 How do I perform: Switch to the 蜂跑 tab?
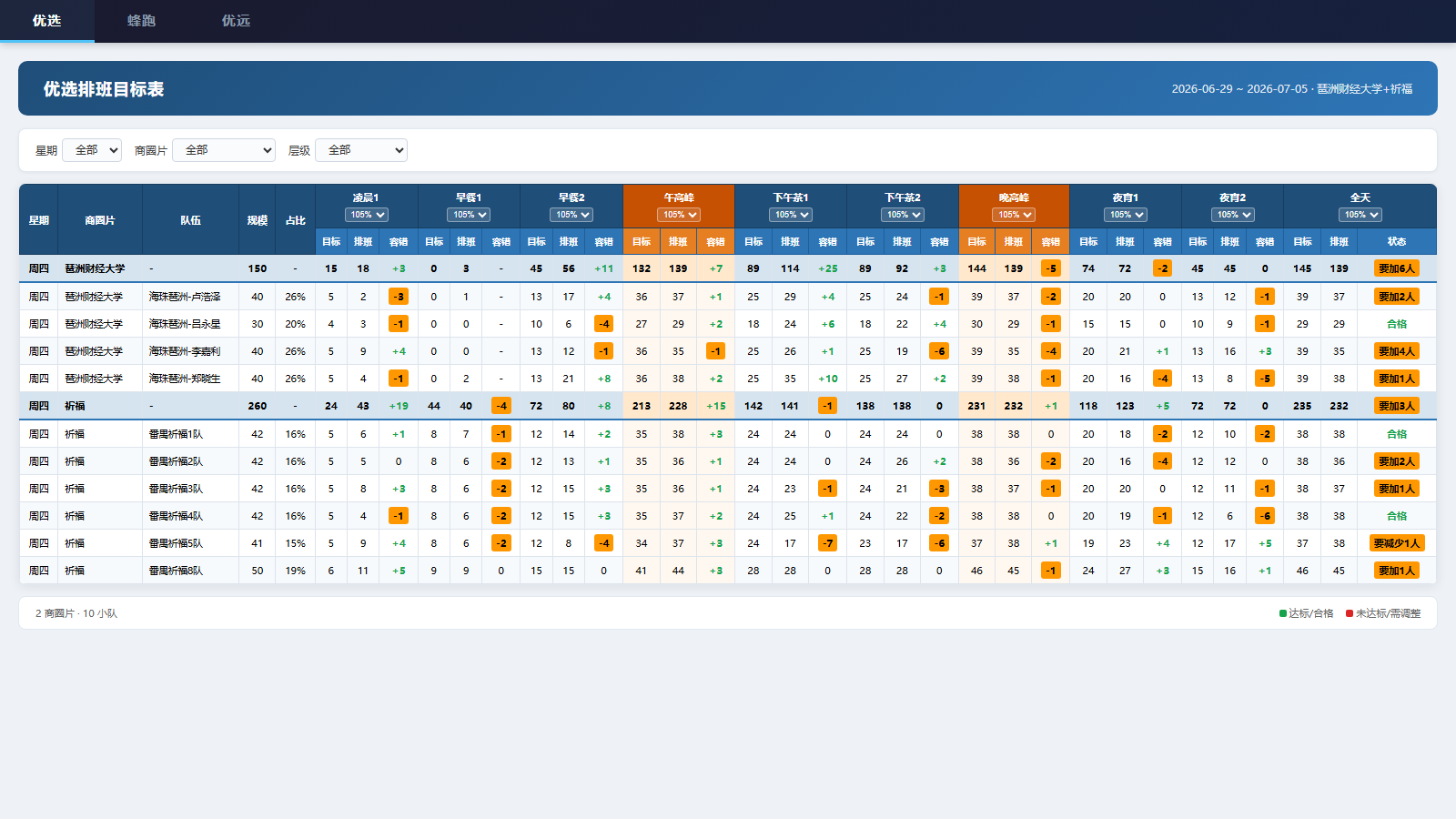(141, 21)
